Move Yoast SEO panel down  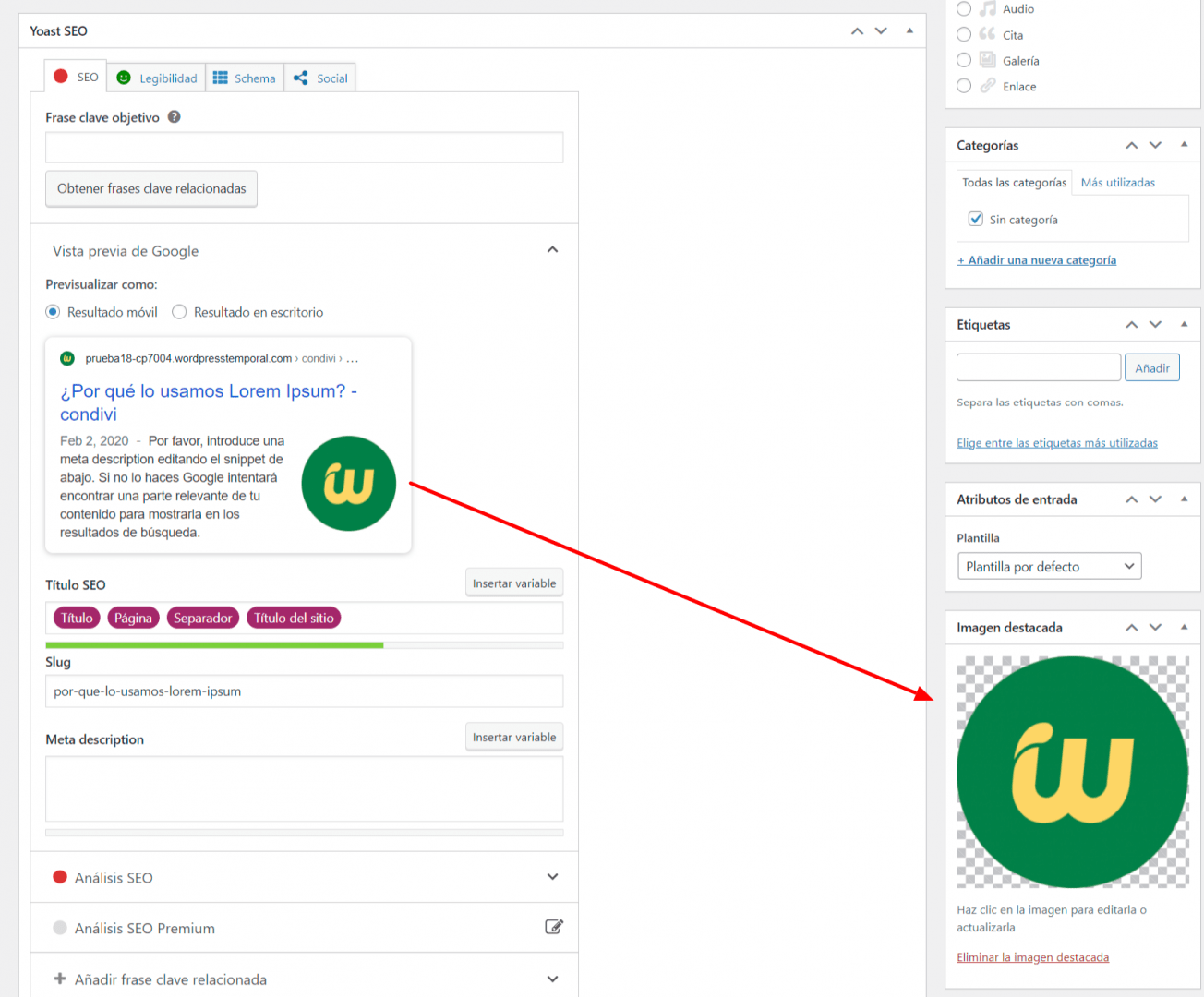(x=881, y=31)
